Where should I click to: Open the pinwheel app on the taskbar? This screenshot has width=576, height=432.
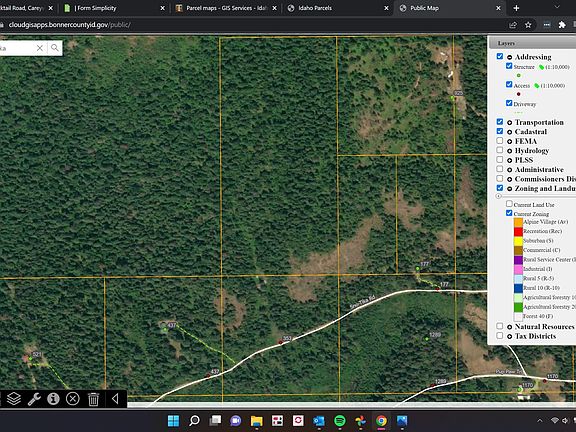pyautogui.click(x=361, y=421)
